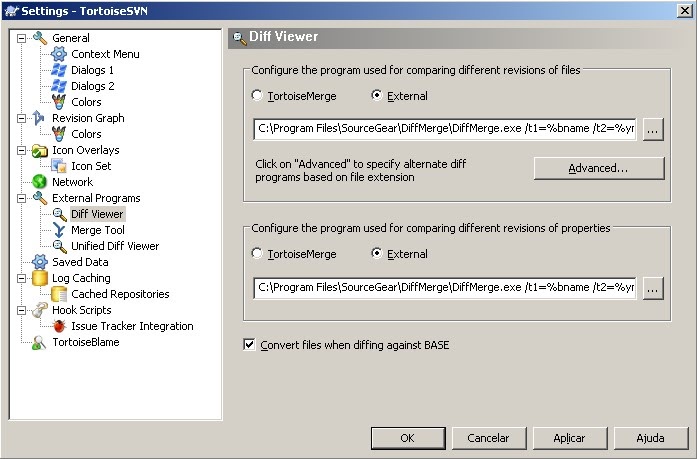Select TortoiseMerge radio for comparing files
The image size is (697, 459).
[257, 96]
